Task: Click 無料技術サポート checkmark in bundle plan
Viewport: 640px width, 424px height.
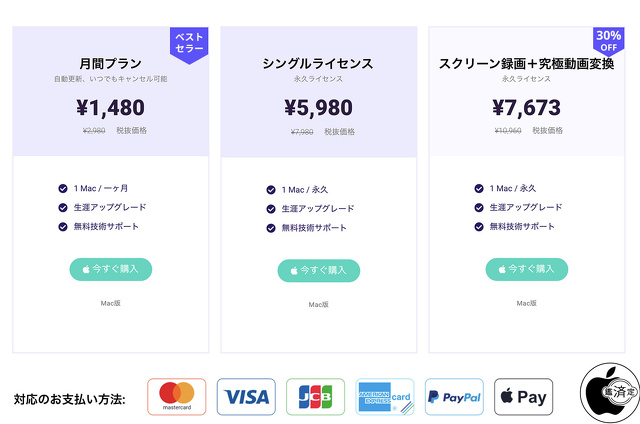Action: [480, 227]
